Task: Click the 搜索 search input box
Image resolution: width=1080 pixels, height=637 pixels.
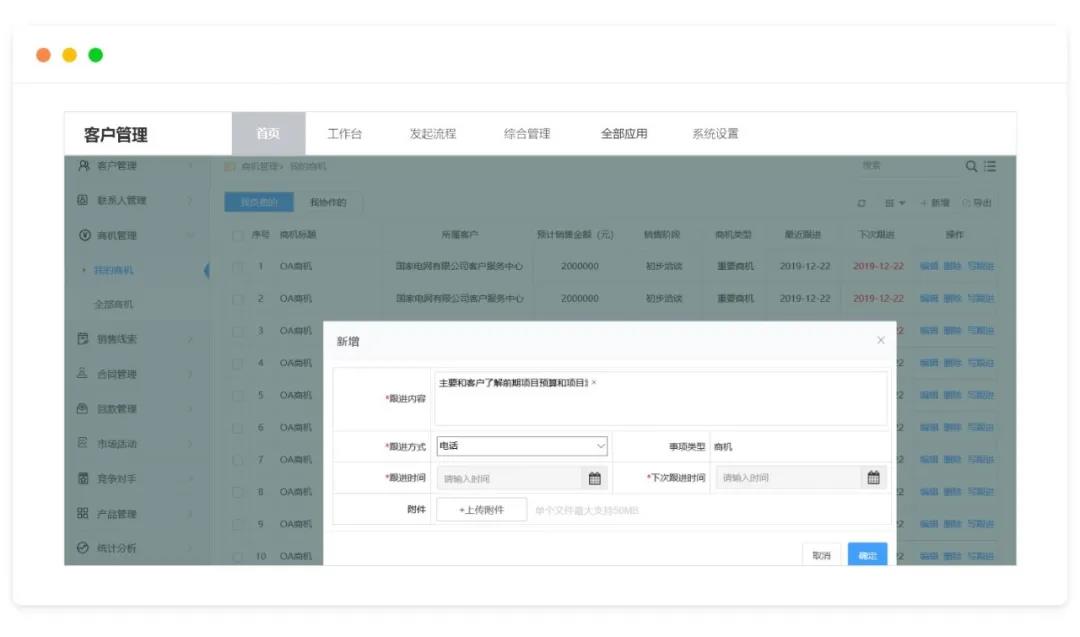Action: [x=909, y=166]
